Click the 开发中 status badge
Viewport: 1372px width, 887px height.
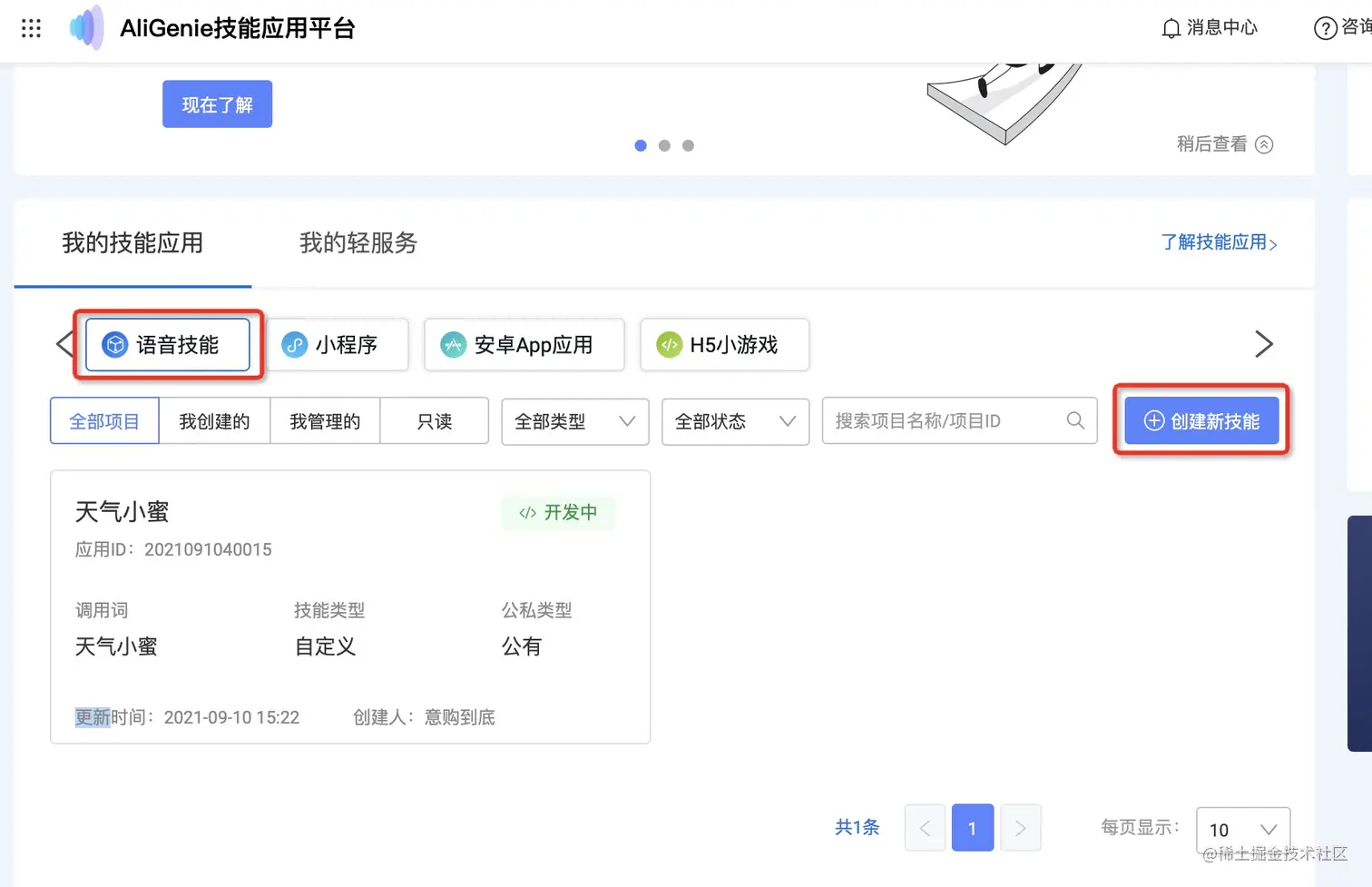558,513
